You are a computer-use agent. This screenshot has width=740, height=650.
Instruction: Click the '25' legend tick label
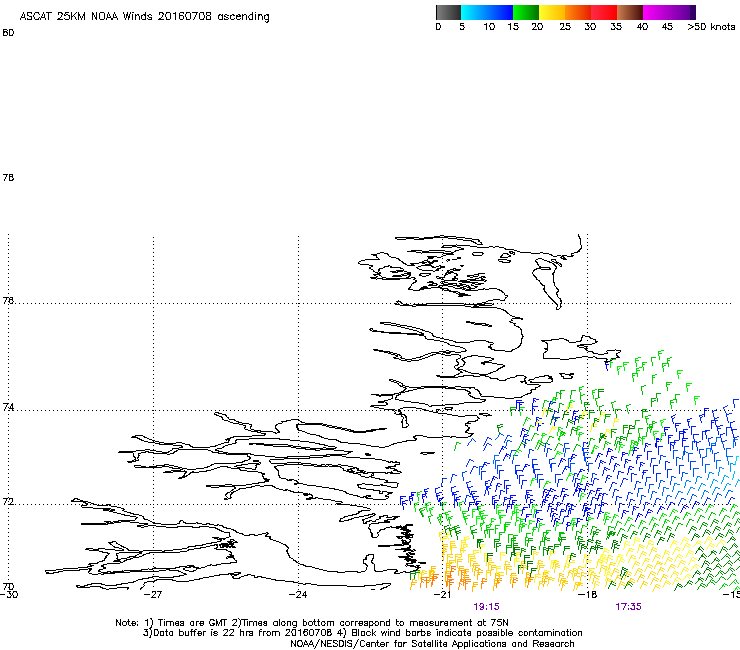[x=565, y=27]
